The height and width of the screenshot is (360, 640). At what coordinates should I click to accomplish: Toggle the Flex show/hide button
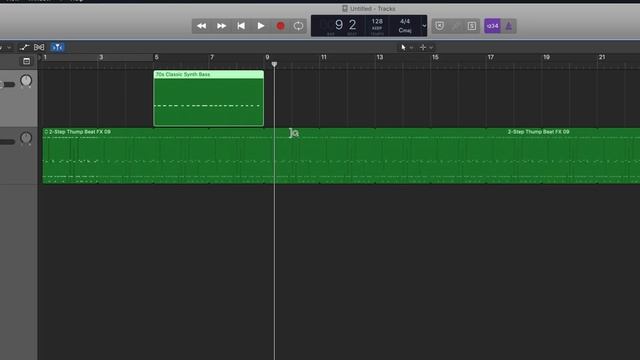click(39, 47)
